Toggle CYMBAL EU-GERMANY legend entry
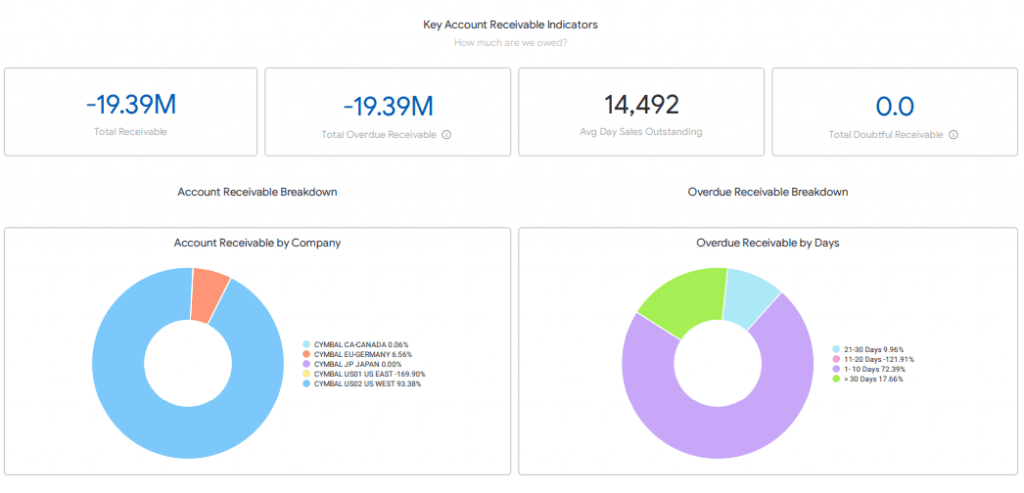The image size is (1024, 493). (x=357, y=354)
